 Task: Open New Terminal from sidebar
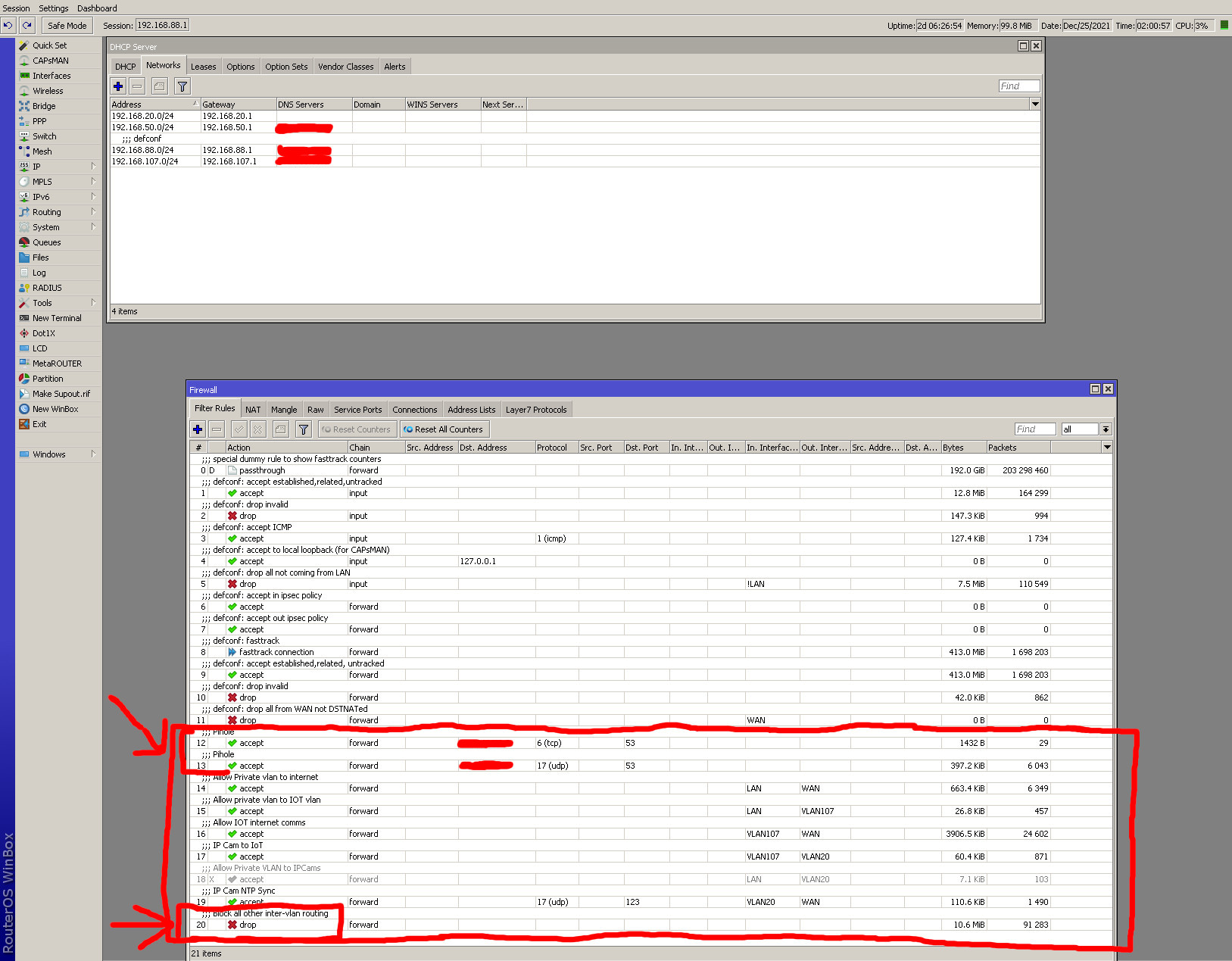point(57,318)
